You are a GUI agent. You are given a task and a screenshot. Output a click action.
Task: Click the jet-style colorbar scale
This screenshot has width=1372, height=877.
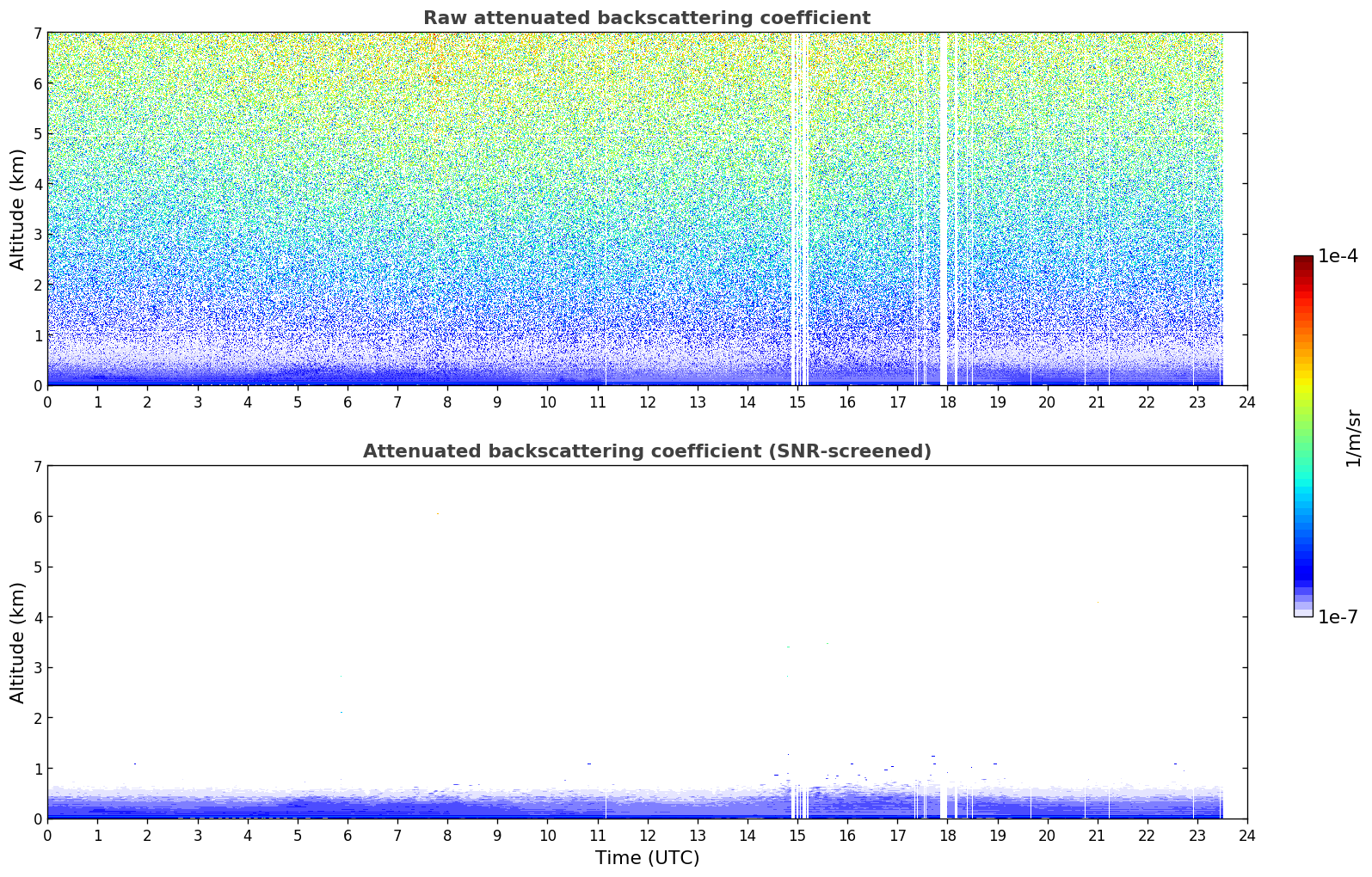(1303, 436)
